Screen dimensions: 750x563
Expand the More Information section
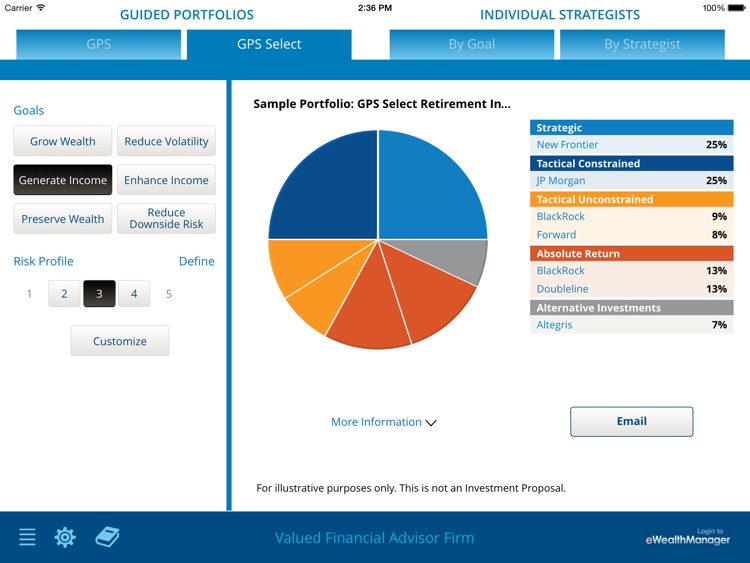[384, 422]
